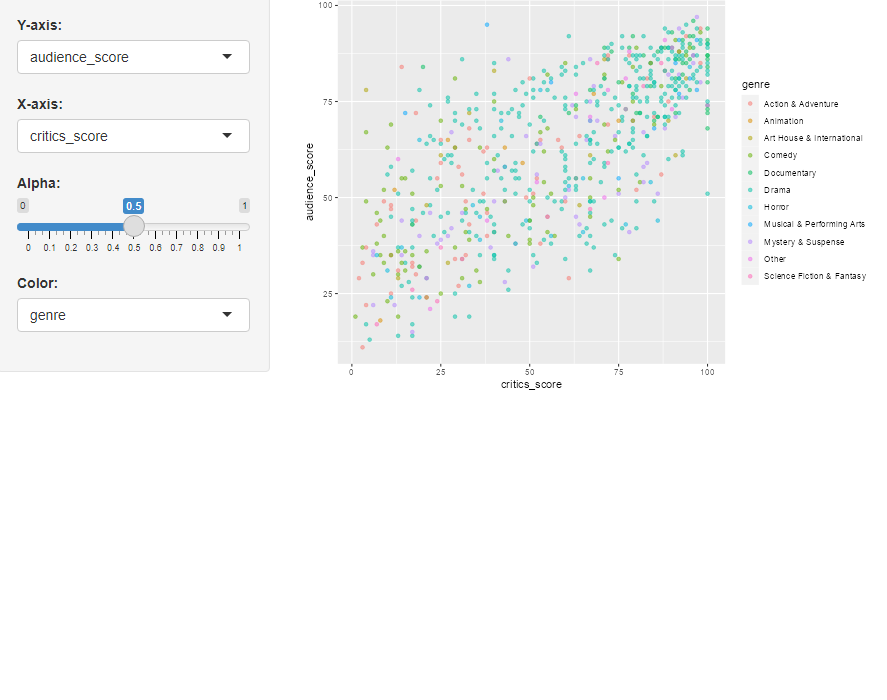This screenshot has width=887, height=700.
Task: Click the Science Fiction & Fantasy legend dot
Action: 750,276
